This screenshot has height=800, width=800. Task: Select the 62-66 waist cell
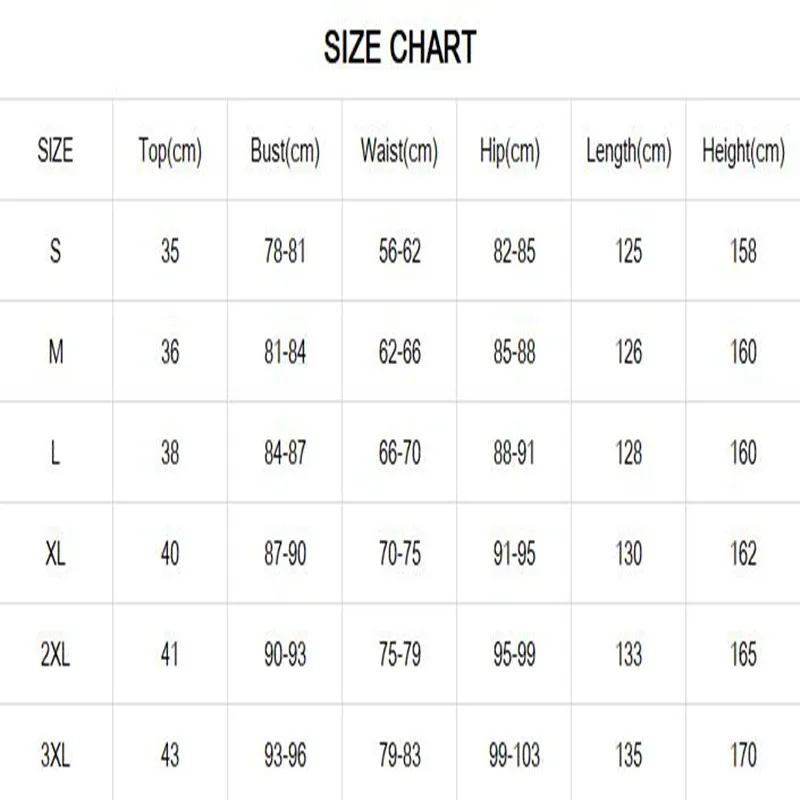(x=400, y=352)
